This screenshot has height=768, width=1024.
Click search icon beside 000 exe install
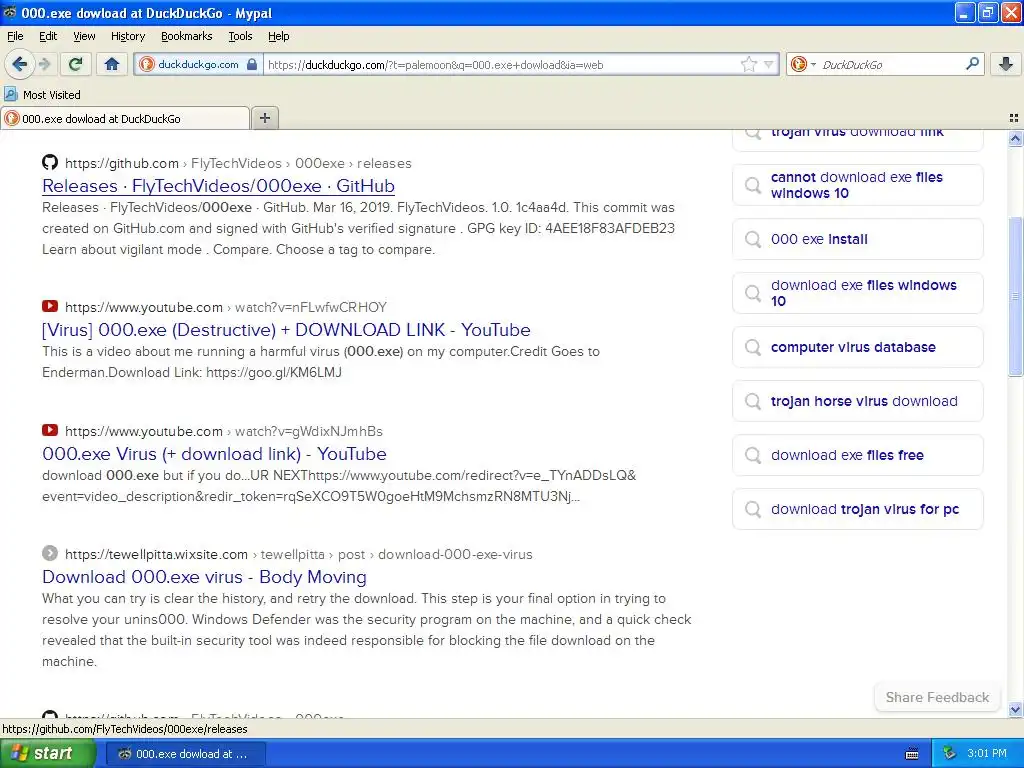coord(753,239)
